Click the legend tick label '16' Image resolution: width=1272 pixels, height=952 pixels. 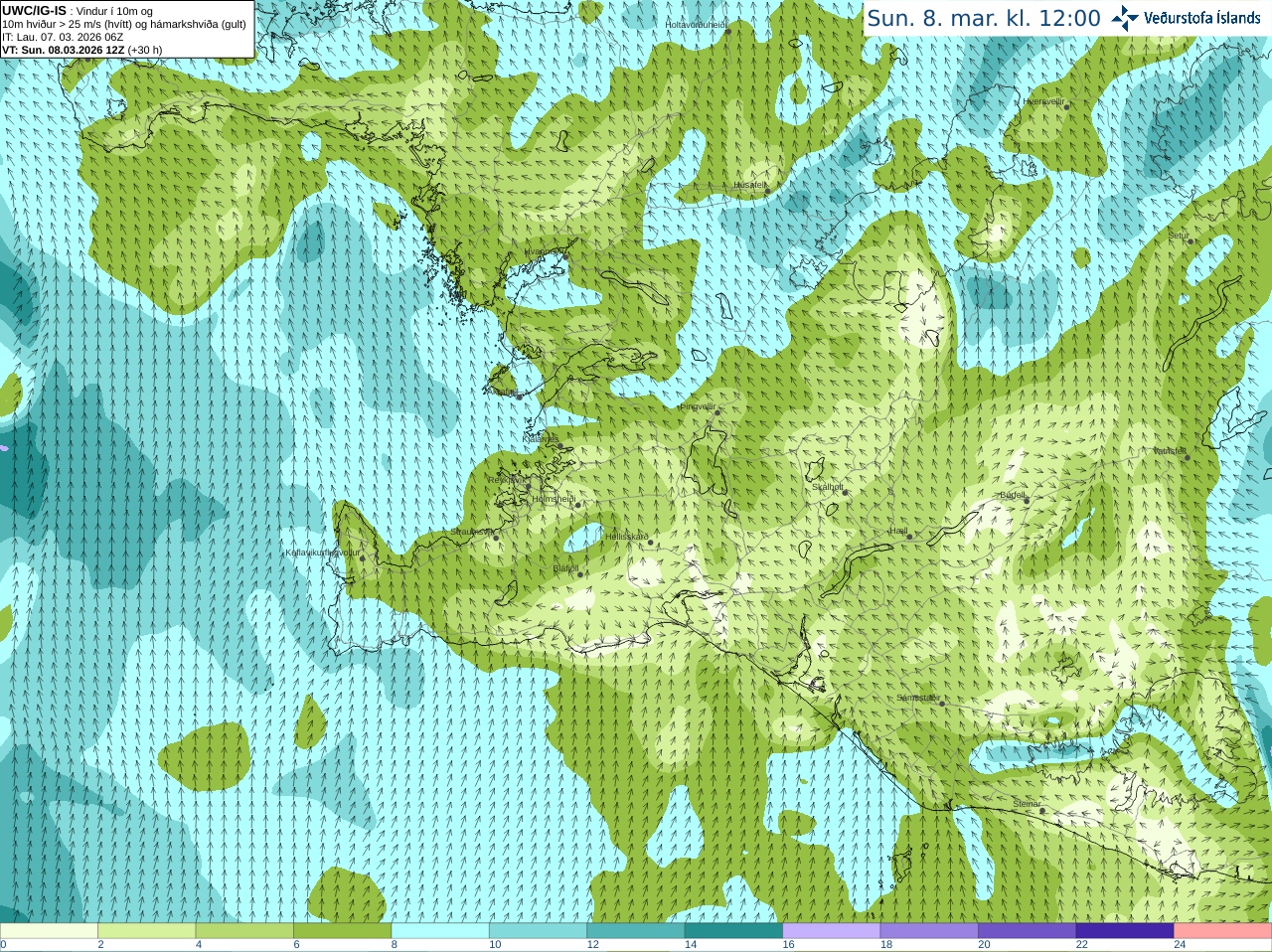788,945
